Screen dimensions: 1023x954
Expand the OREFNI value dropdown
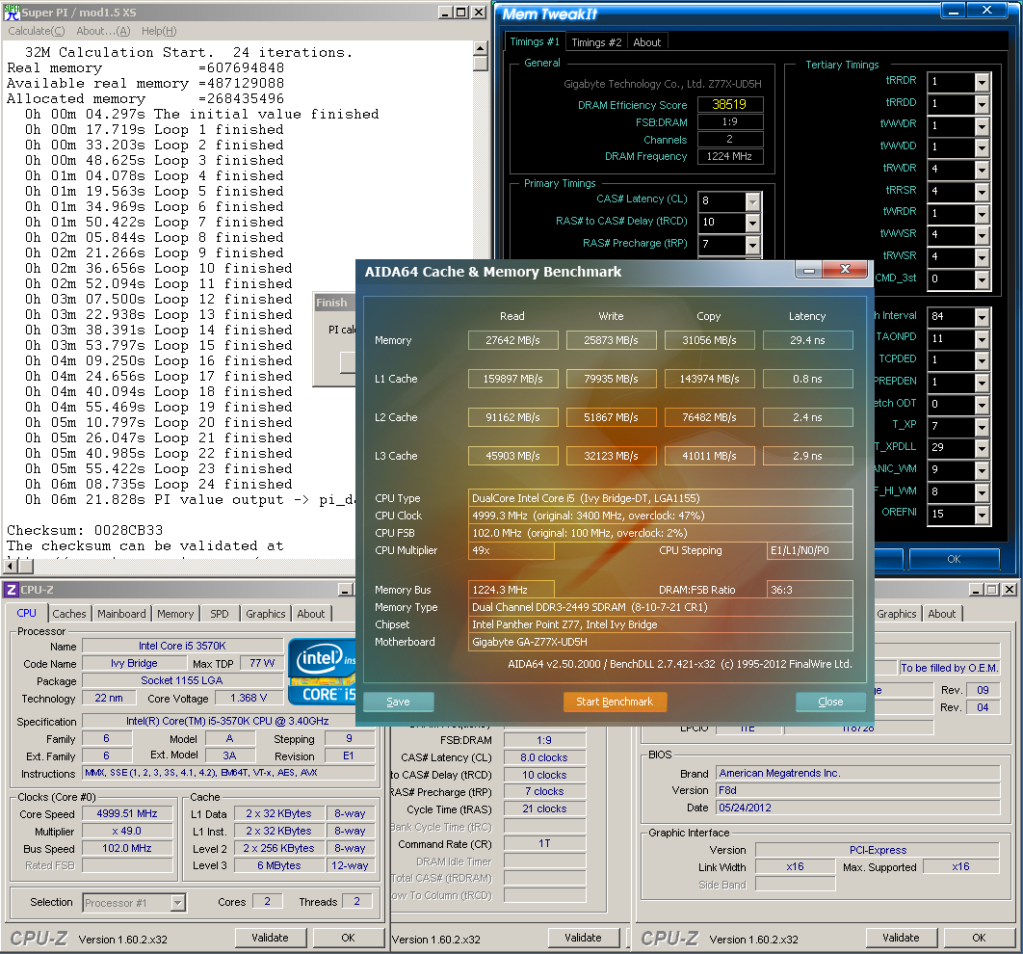pyautogui.click(x=981, y=514)
